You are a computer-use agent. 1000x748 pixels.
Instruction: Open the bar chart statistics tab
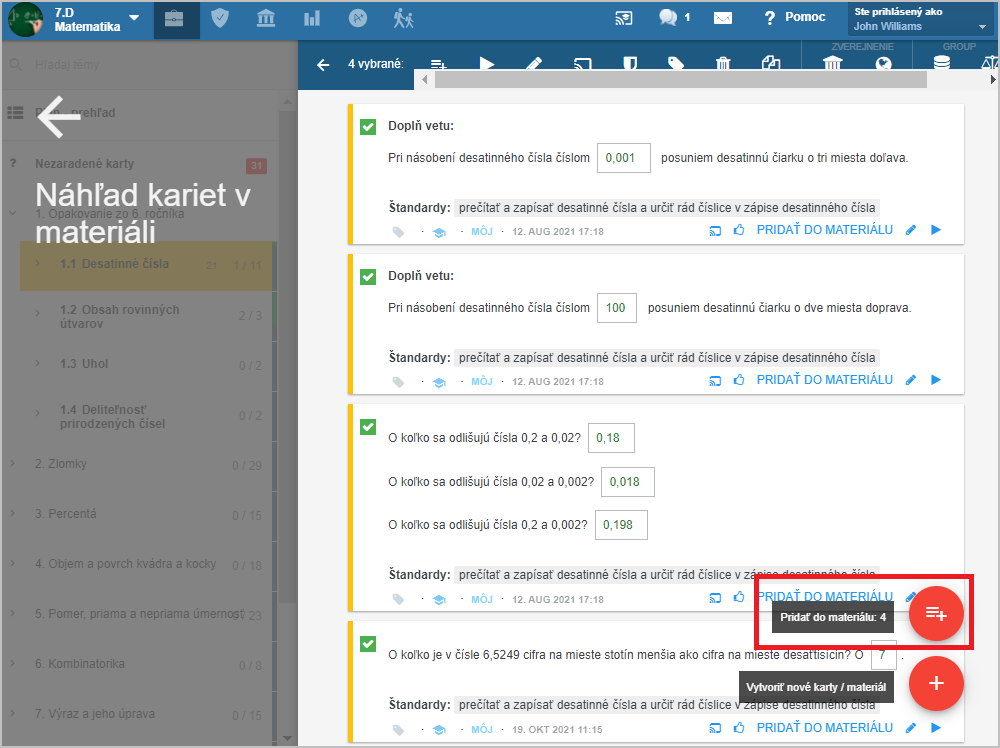pos(312,19)
